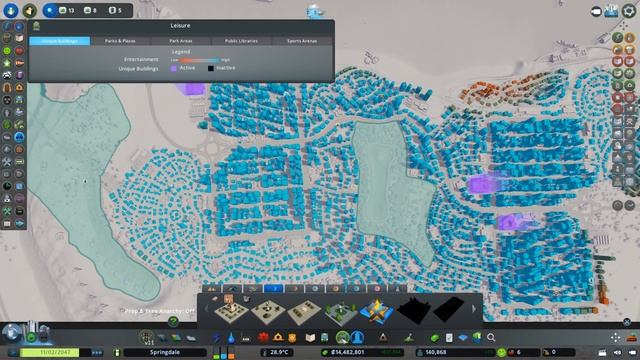Click the move arrows icon near bulldozer
The height and width of the screenshot is (360, 640).
coord(616,338)
